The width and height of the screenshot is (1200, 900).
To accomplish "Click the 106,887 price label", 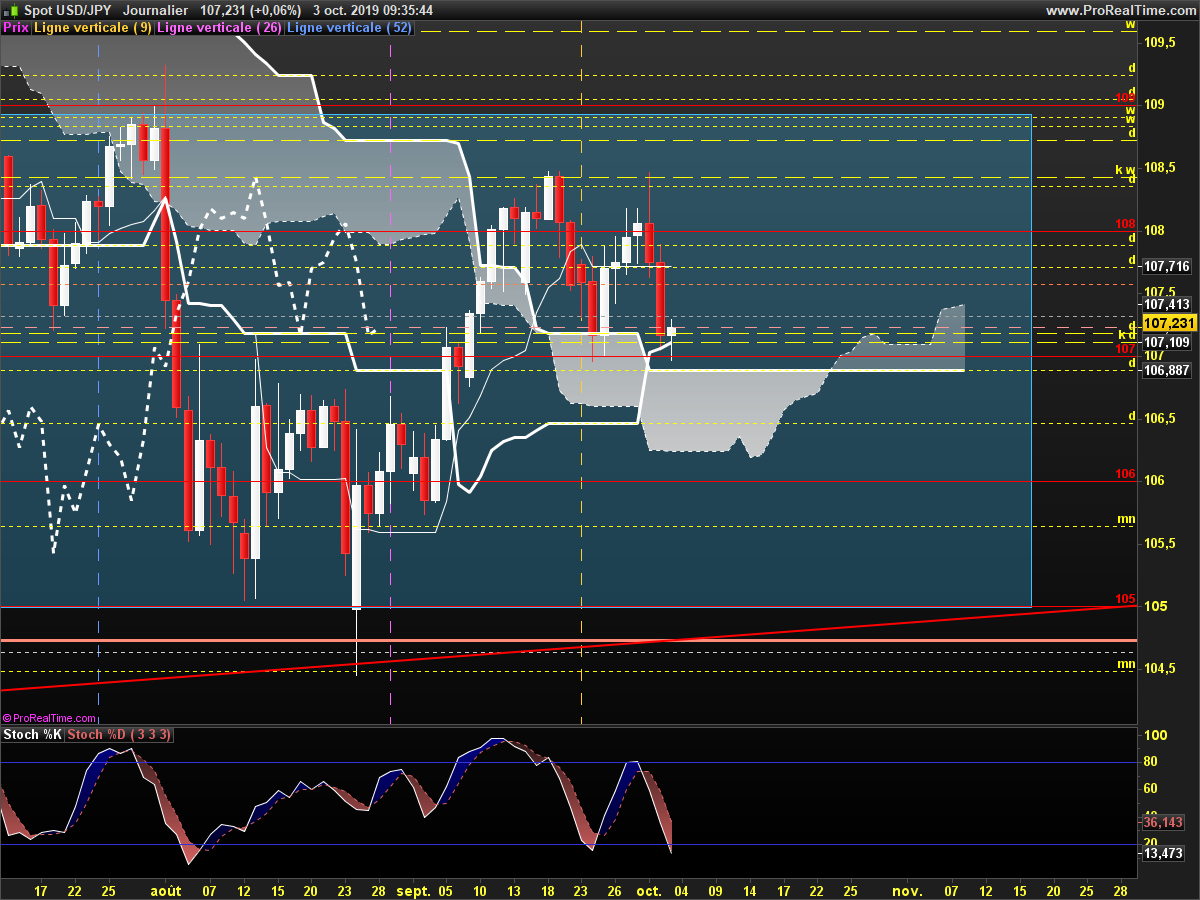I will tap(1166, 370).
